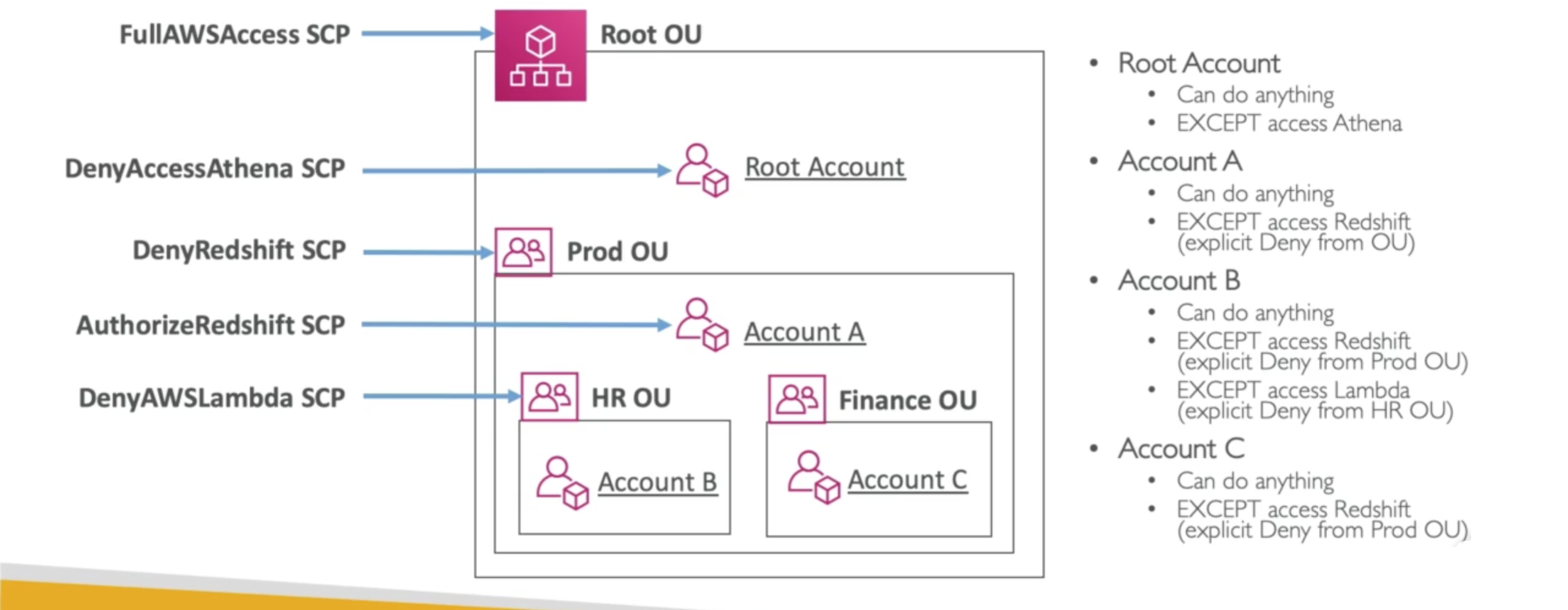This screenshot has width=1568, height=610.
Task: Click the Prod OU label
Action: point(617,252)
